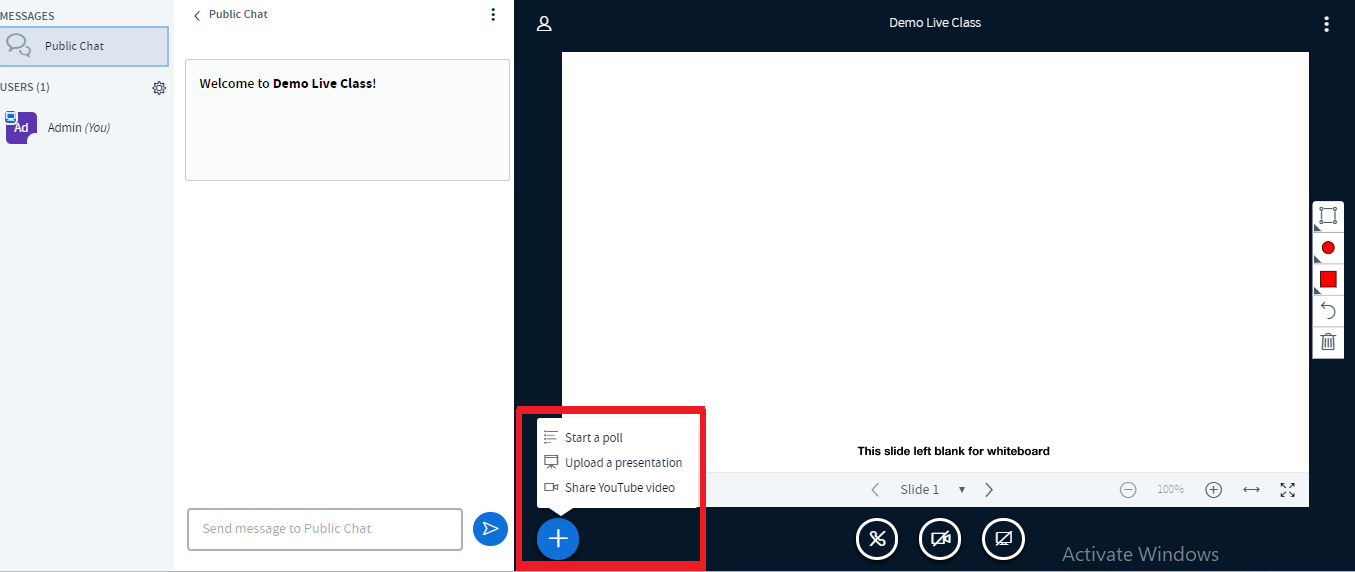Open the users list toggle icon

point(544,23)
